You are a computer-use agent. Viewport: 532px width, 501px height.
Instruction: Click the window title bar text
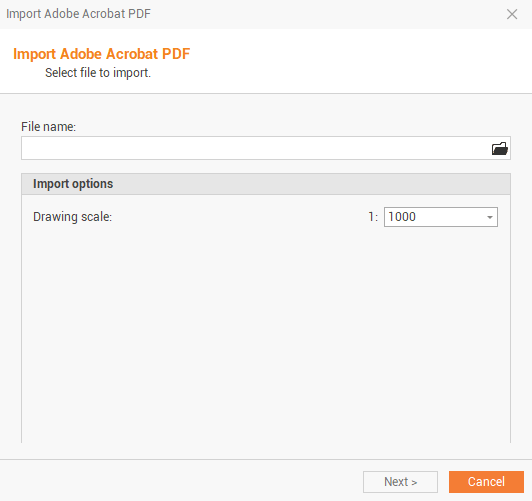click(78, 14)
